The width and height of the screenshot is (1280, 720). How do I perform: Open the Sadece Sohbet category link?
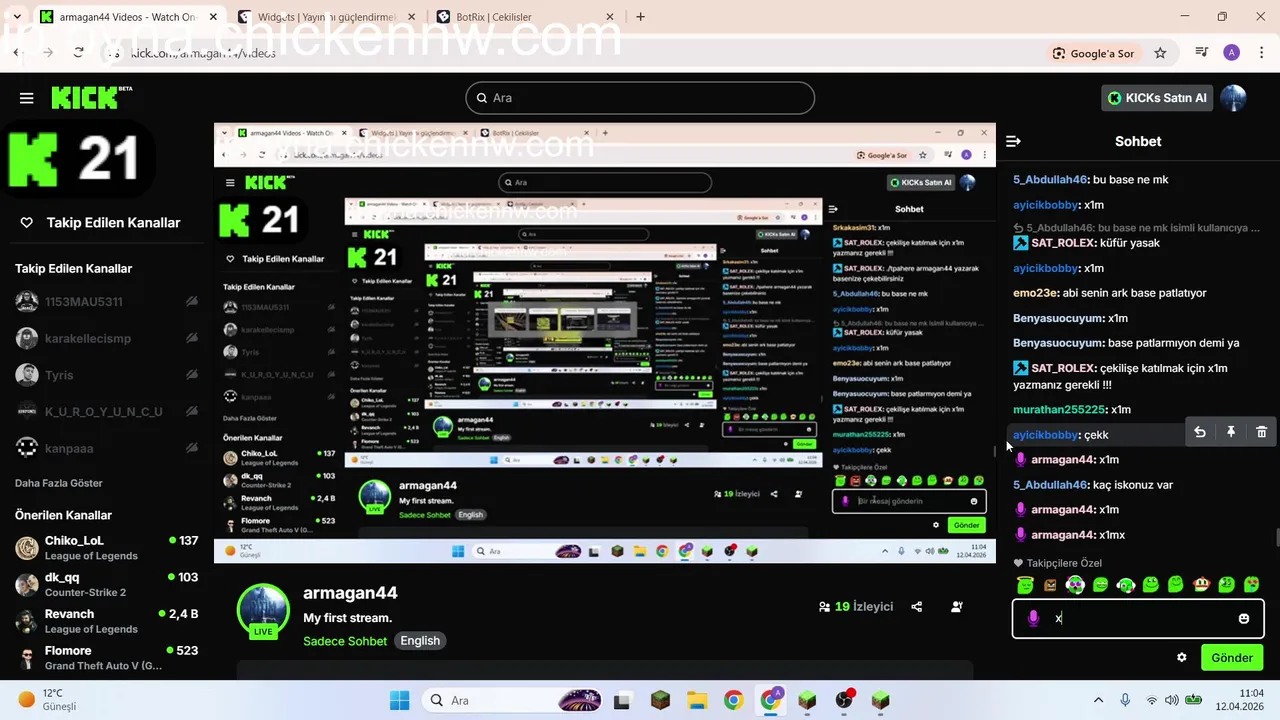coord(345,641)
